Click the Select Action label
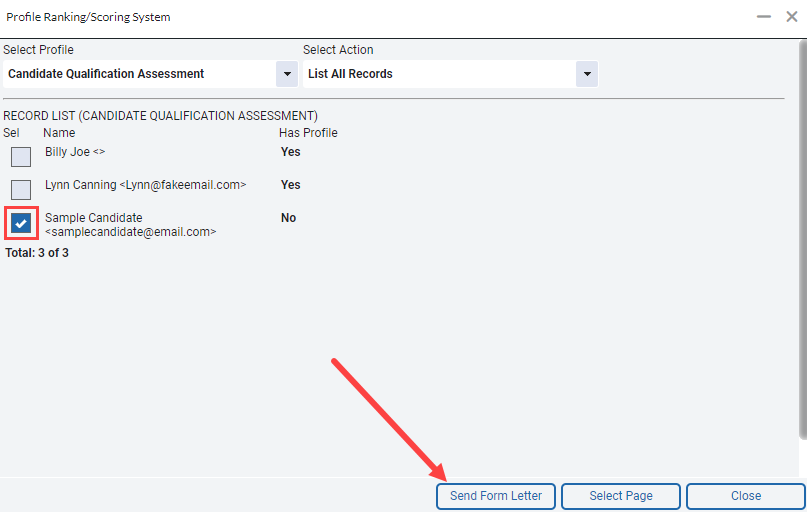The height and width of the screenshot is (512, 807). (x=338, y=50)
